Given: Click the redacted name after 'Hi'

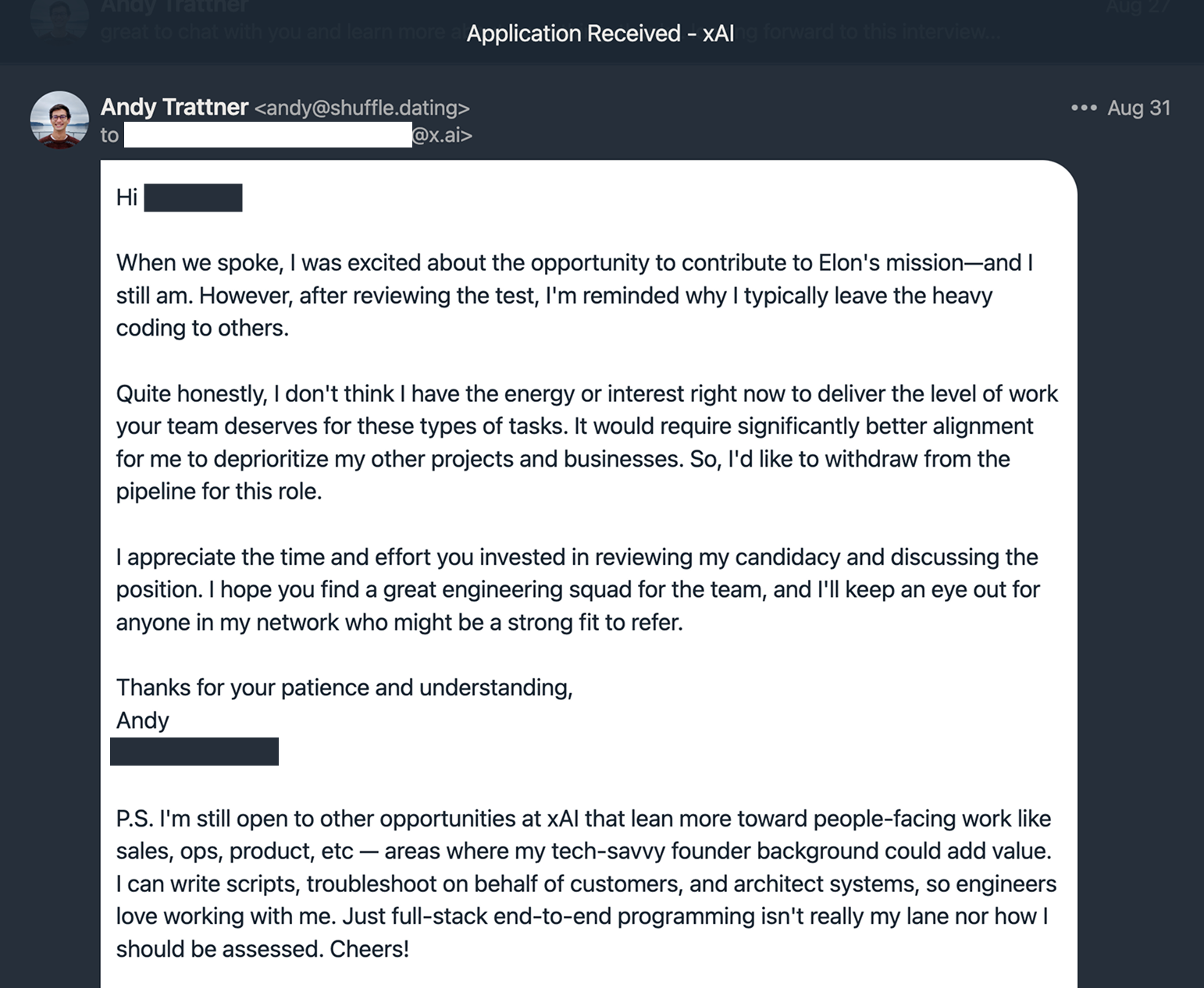Looking at the screenshot, I should 193,198.
